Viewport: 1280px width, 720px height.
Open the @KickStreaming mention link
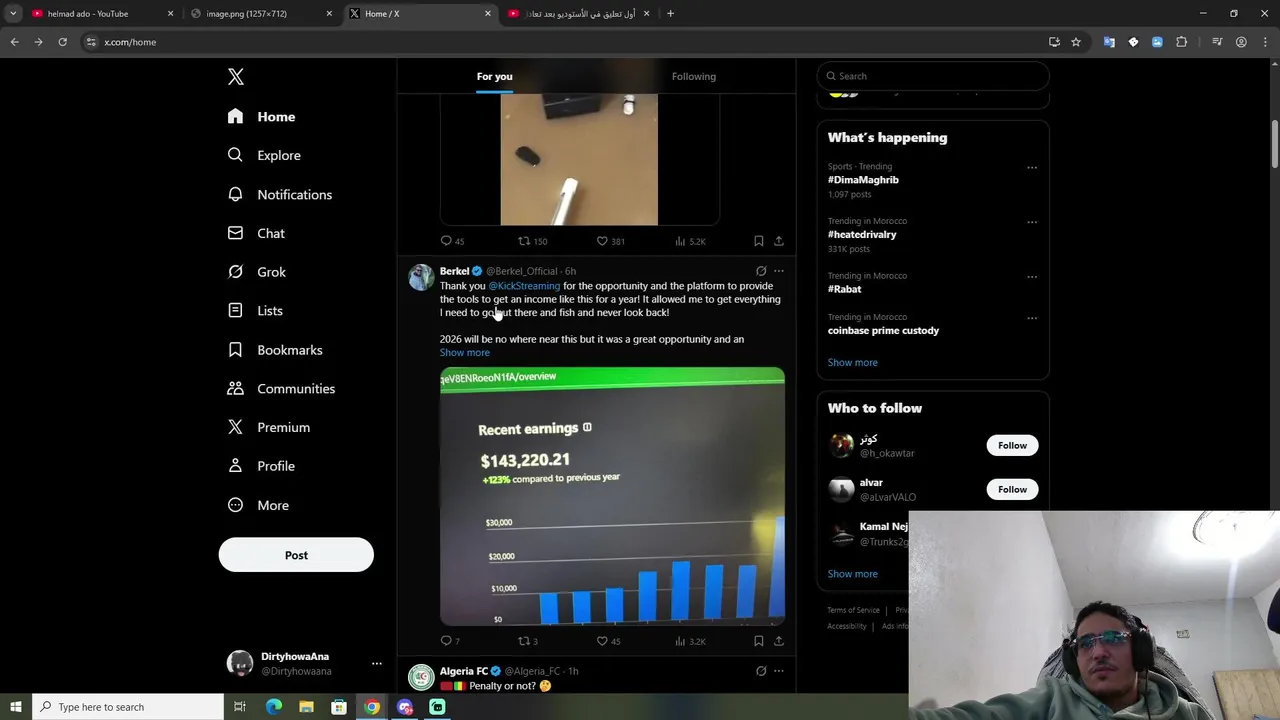point(524,286)
